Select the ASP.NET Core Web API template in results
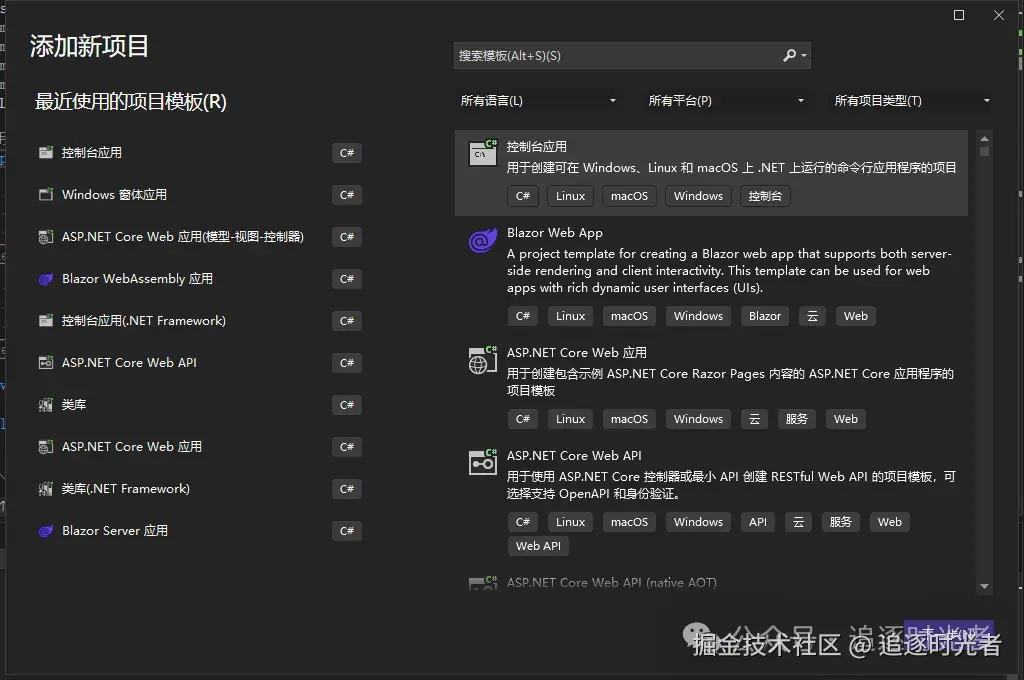Viewport: 1024px width, 680px height. pyautogui.click(x=711, y=500)
